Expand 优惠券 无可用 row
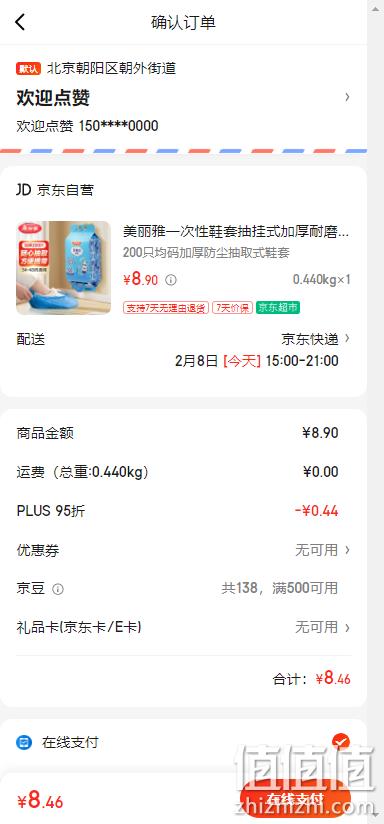The image size is (384, 824). (x=184, y=550)
